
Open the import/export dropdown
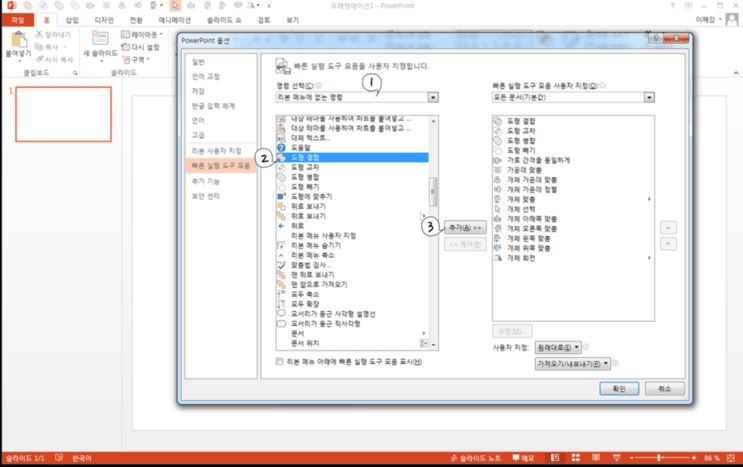pos(573,364)
